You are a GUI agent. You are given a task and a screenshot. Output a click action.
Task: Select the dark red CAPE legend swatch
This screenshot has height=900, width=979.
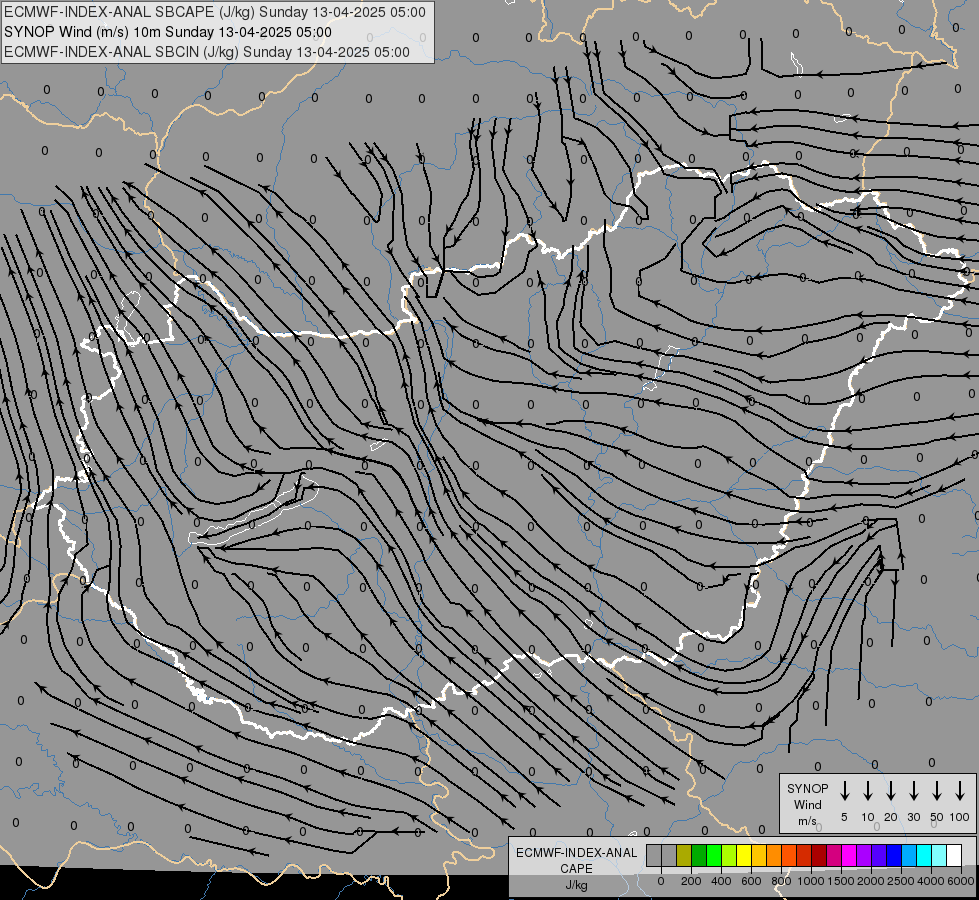819,855
